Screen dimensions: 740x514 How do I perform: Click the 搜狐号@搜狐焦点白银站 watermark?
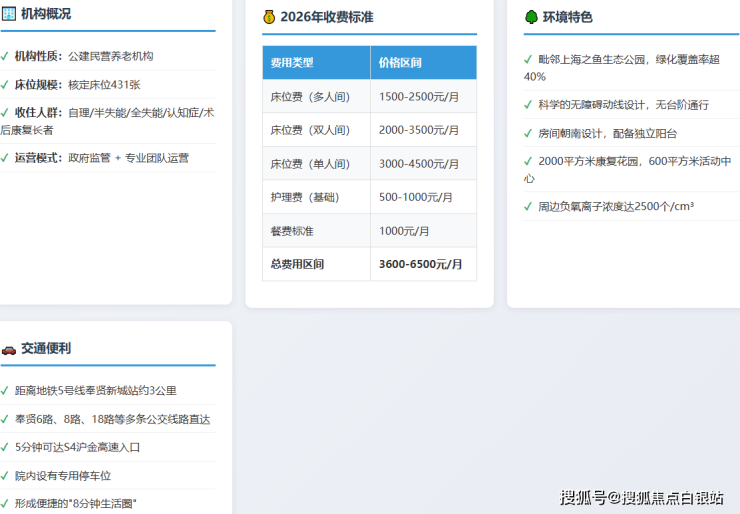(641, 497)
